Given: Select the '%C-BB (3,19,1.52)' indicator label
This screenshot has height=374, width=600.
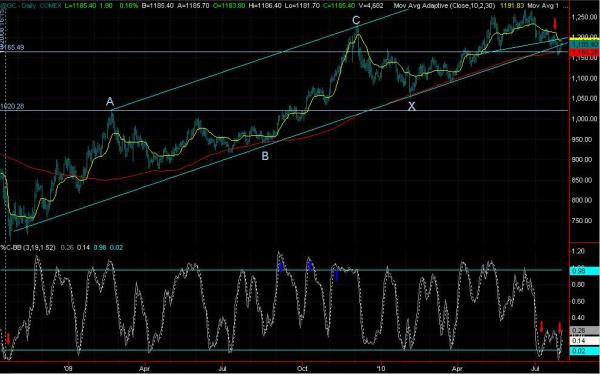Looking at the screenshot, I should point(28,248).
